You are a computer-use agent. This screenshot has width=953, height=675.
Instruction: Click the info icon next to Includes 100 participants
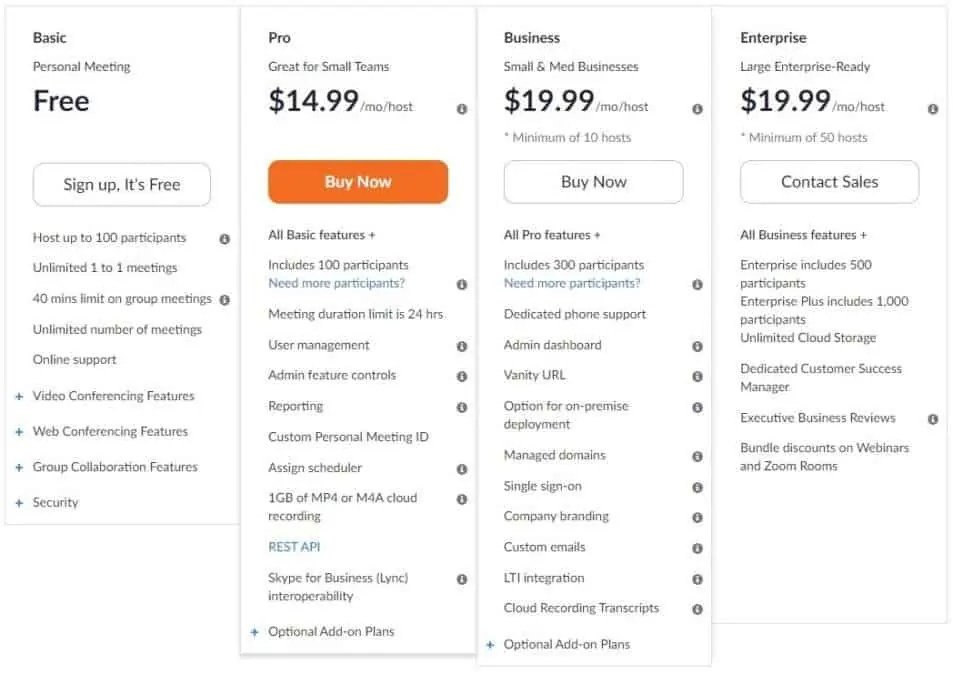tap(461, 284)
